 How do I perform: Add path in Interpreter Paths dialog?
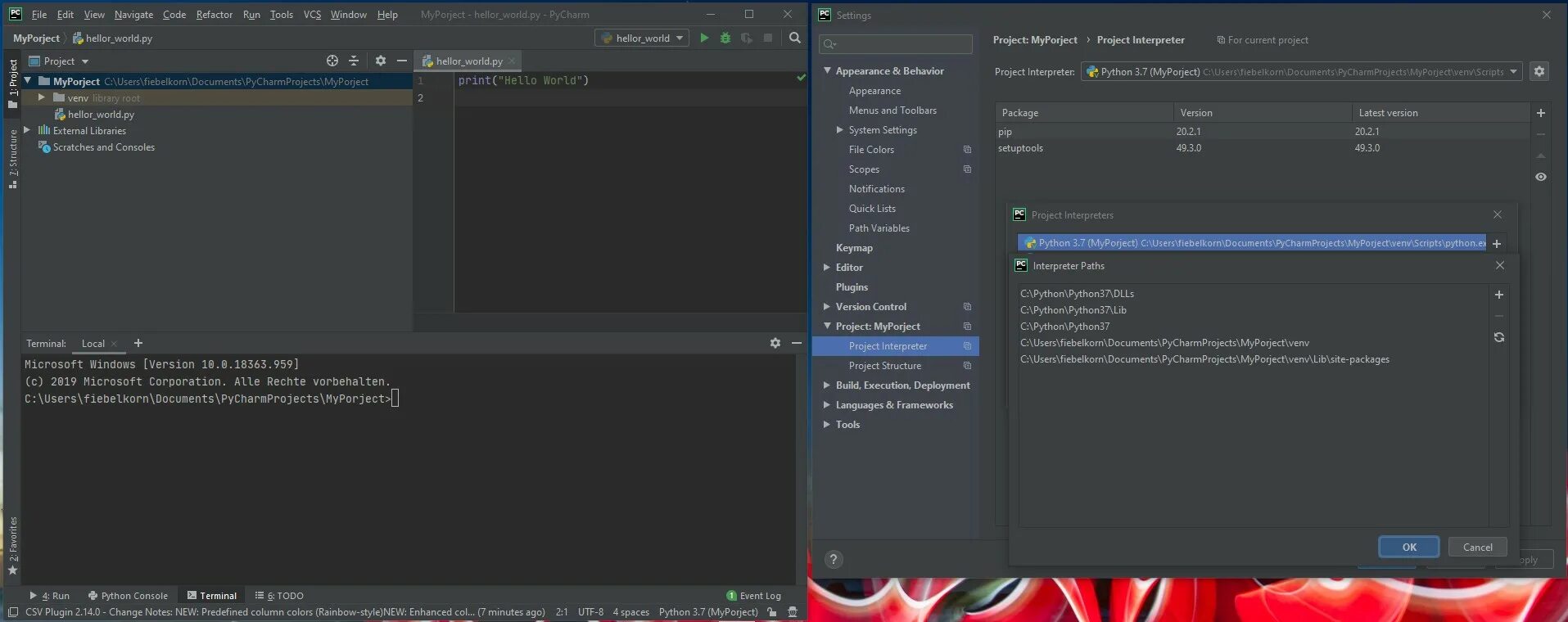click(1499, 295)
